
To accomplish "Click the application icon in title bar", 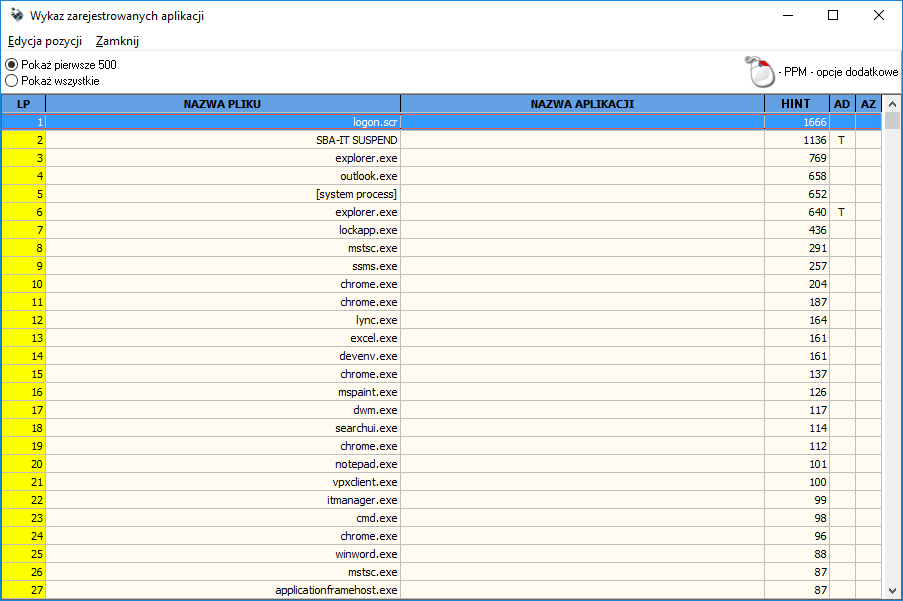I will click(x=16, y=16).
